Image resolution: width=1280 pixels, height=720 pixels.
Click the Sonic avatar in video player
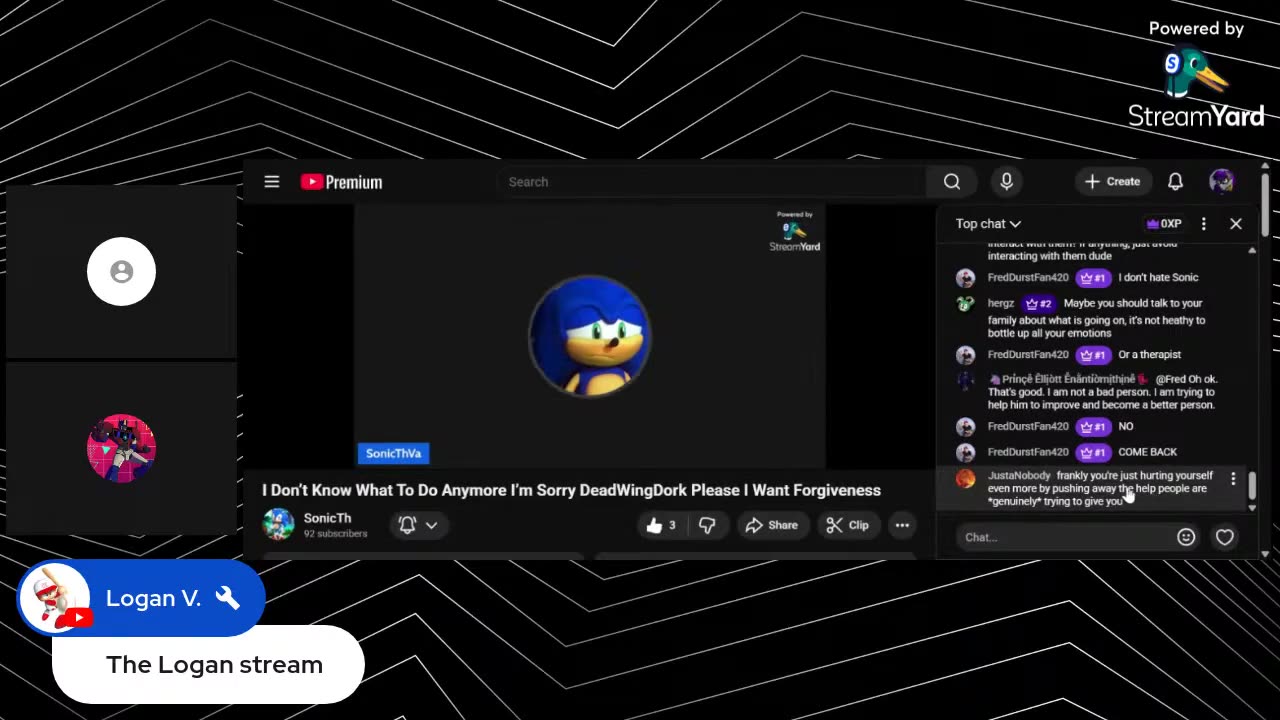click(x=589, y=336)
